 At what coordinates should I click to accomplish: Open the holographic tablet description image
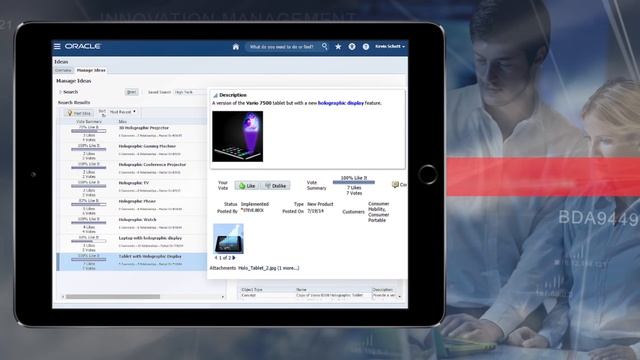(238, 136)
